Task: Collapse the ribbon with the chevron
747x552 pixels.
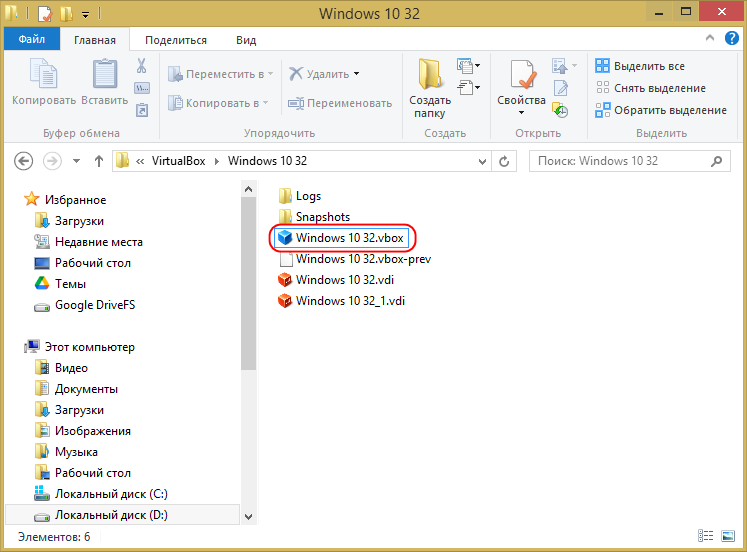Action: 710,38
